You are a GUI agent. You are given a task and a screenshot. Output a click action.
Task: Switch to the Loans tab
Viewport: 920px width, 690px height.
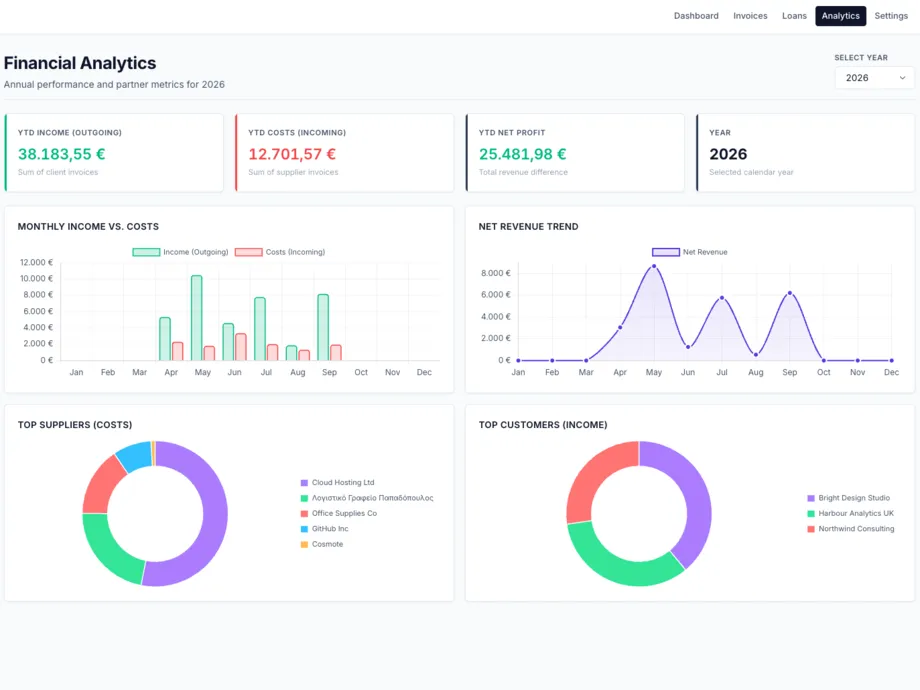click(x=794, y=16)
